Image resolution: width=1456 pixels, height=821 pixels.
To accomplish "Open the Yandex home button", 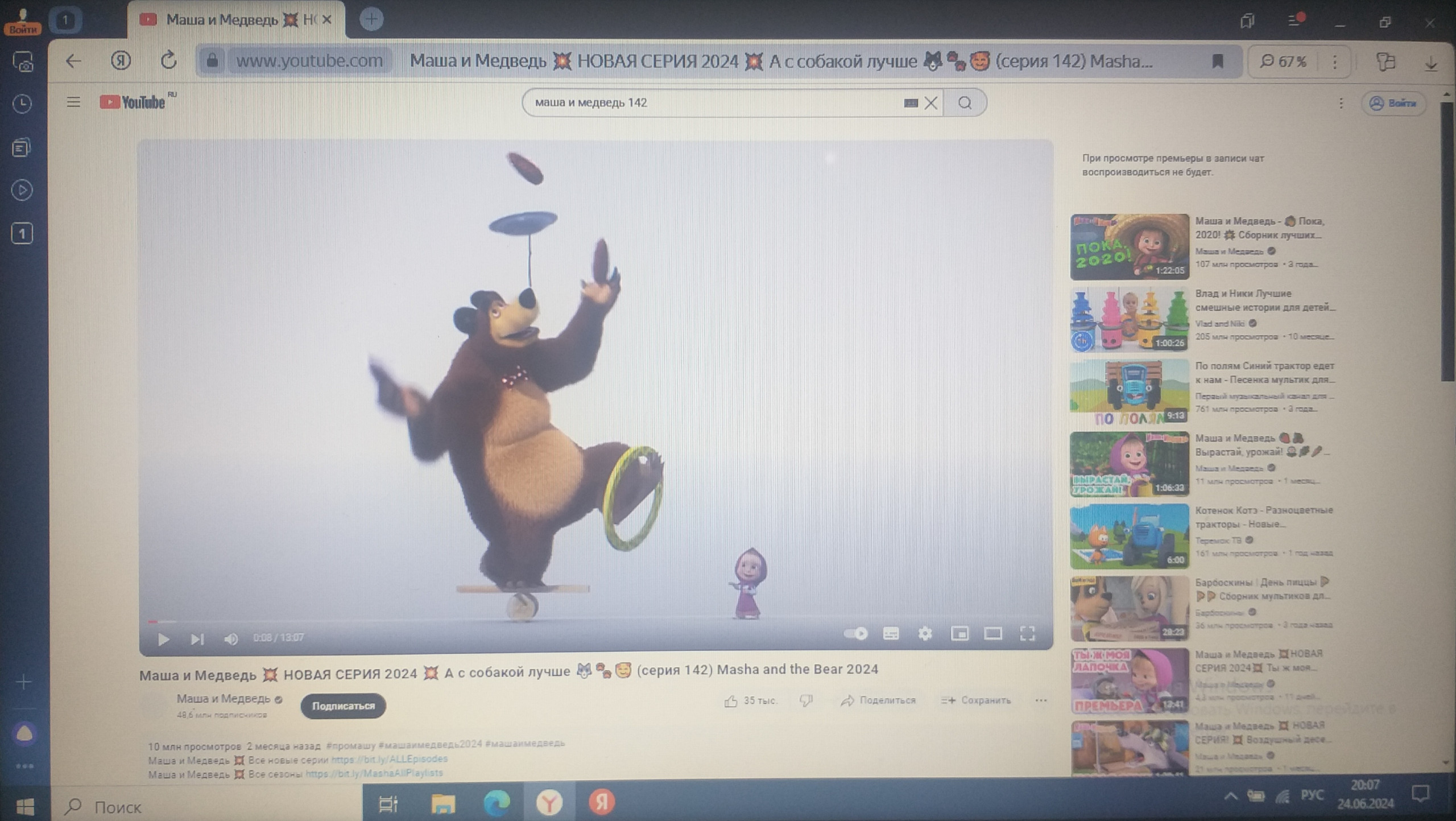I will [x=120, y=60].
